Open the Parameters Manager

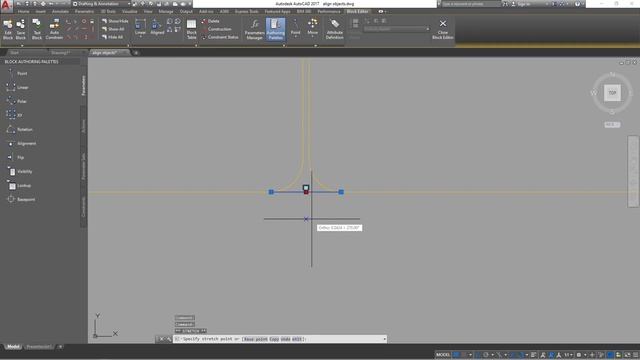[x=254, y=29]
